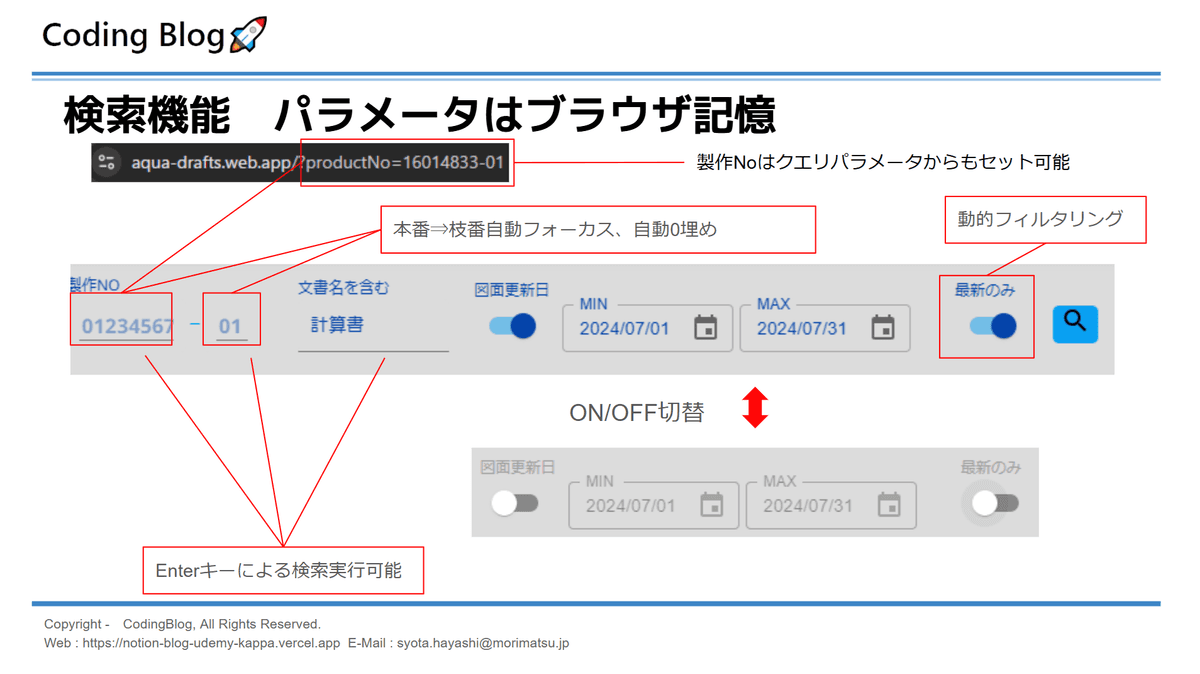
Task: Click the syota.hayashi@morimatsu.jp email address
Action: pos(483,643)
